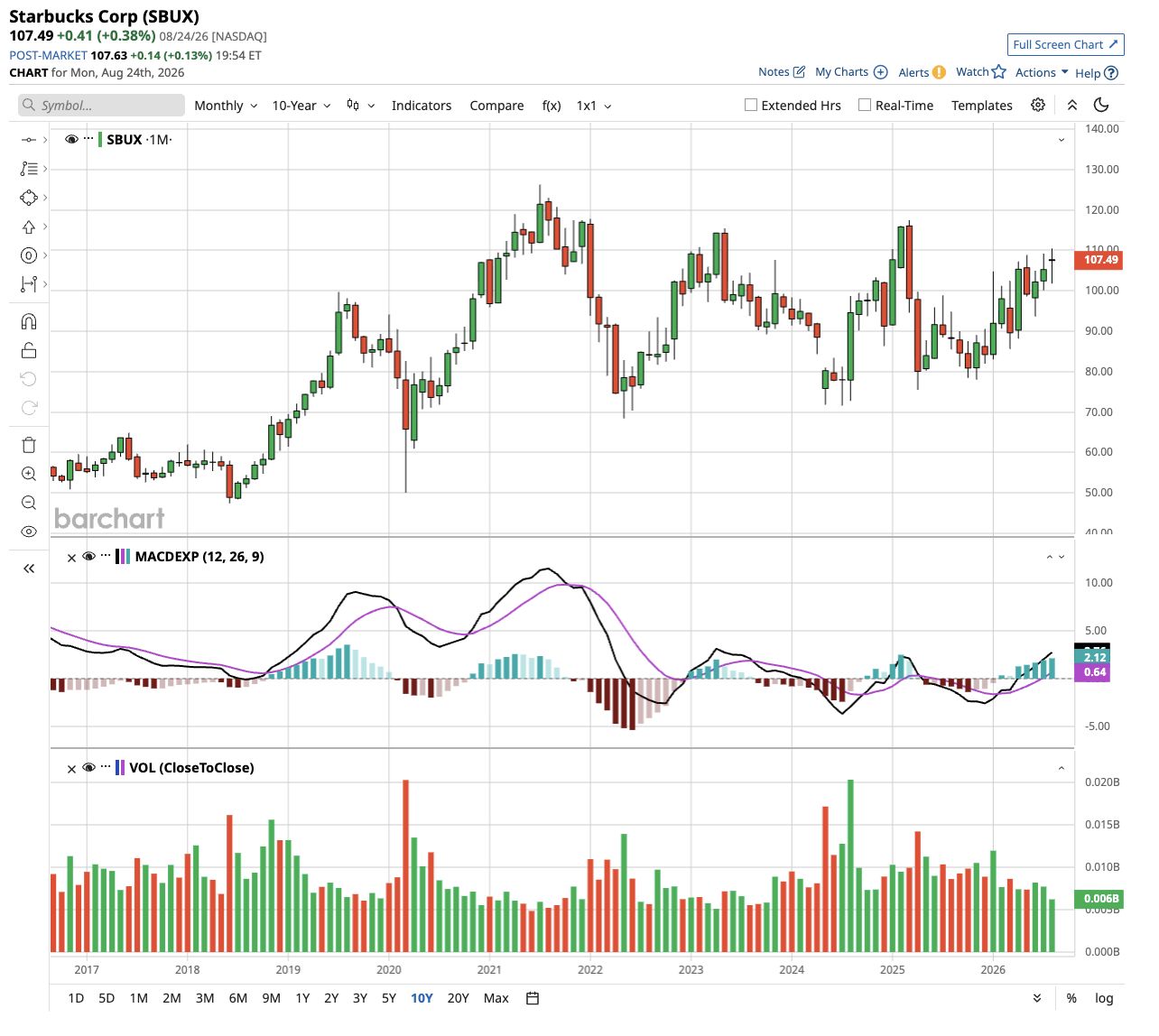Select the shapes drawing tool icon

click(29, 198)
